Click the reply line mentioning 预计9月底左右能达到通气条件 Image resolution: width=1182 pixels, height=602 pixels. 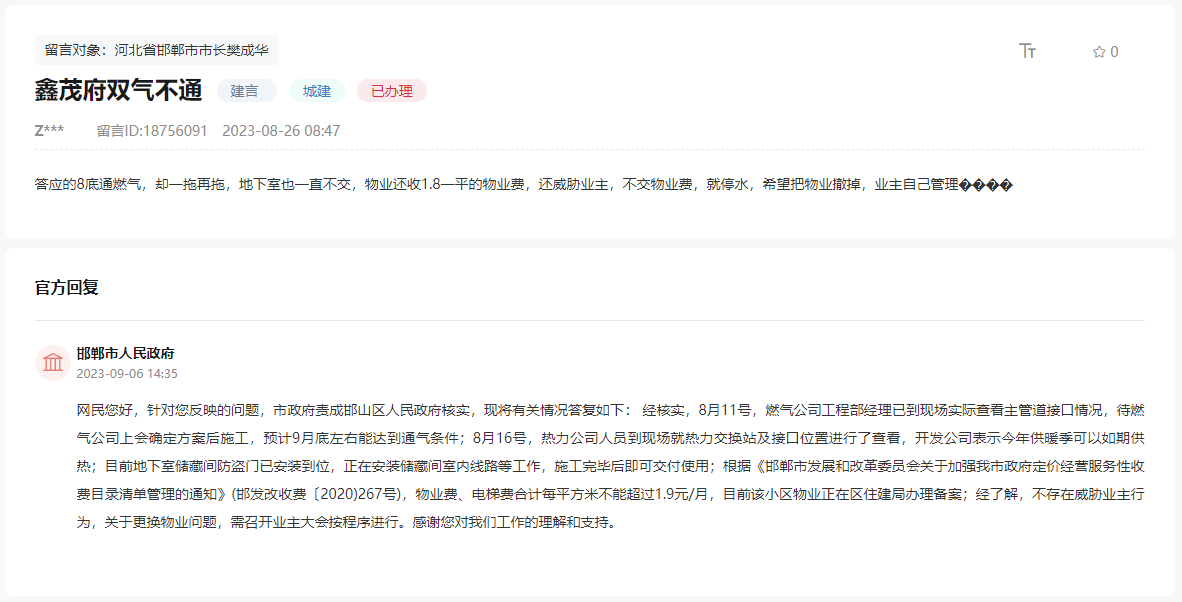coord(611,438)
